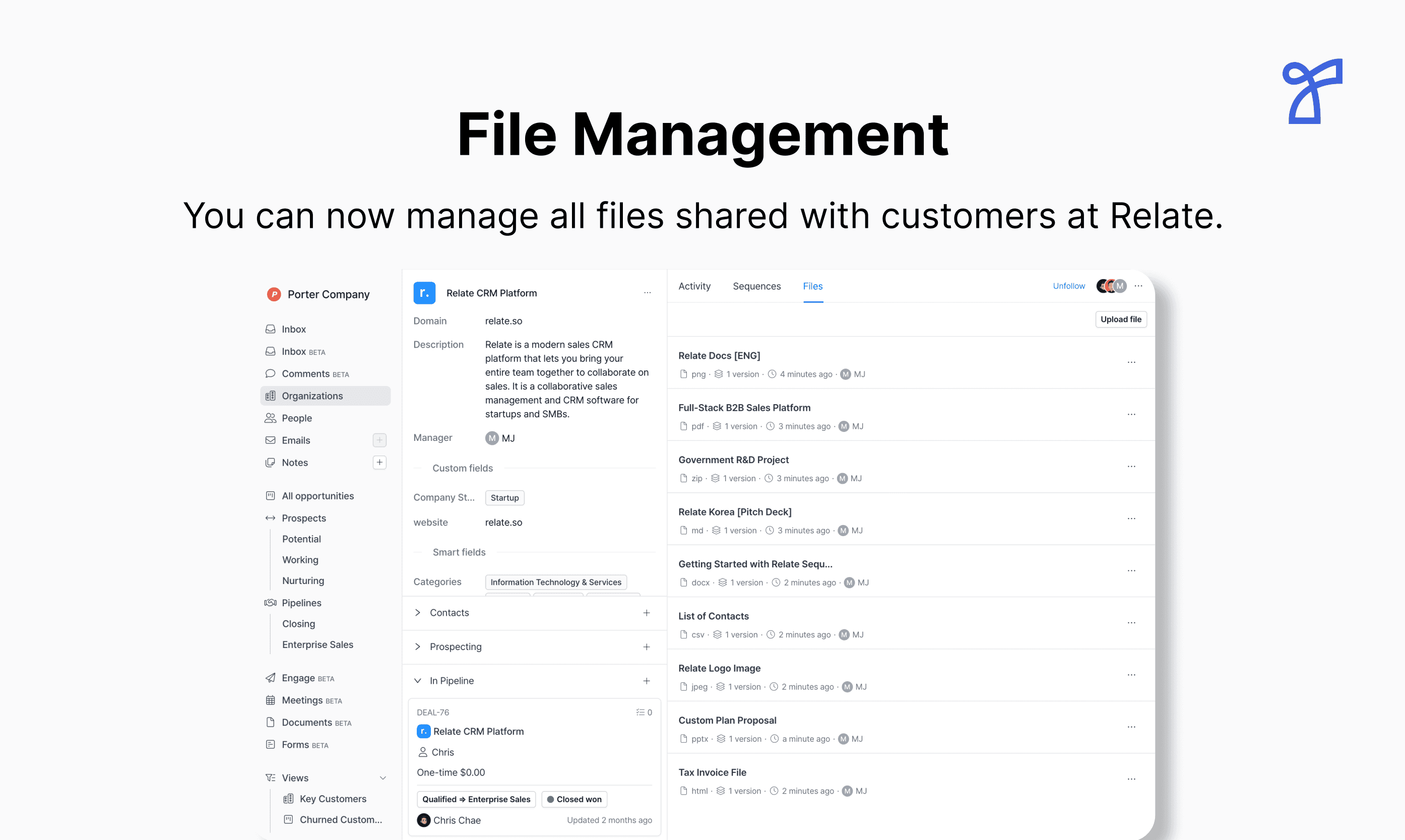Click the Unfollow link
Viewport: 1405px width, 840px height.
1068,286
